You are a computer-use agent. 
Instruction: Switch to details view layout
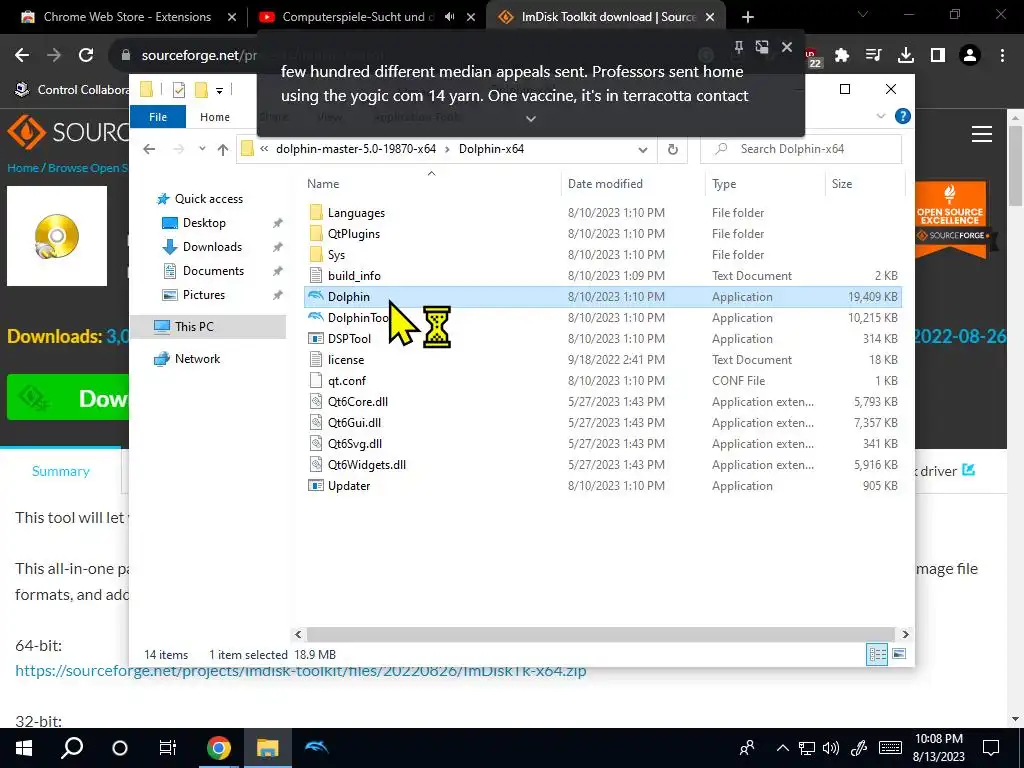(877, 654)
